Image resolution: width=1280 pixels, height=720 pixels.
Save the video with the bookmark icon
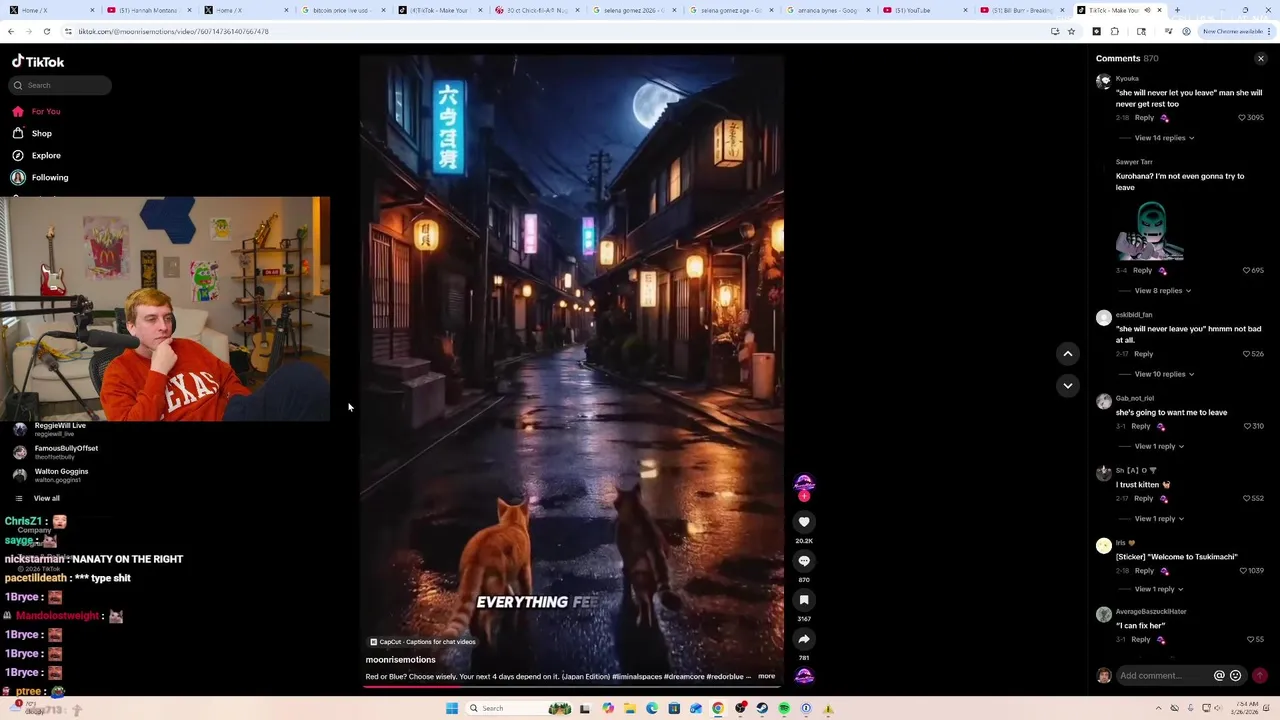(x=804, y=600)
